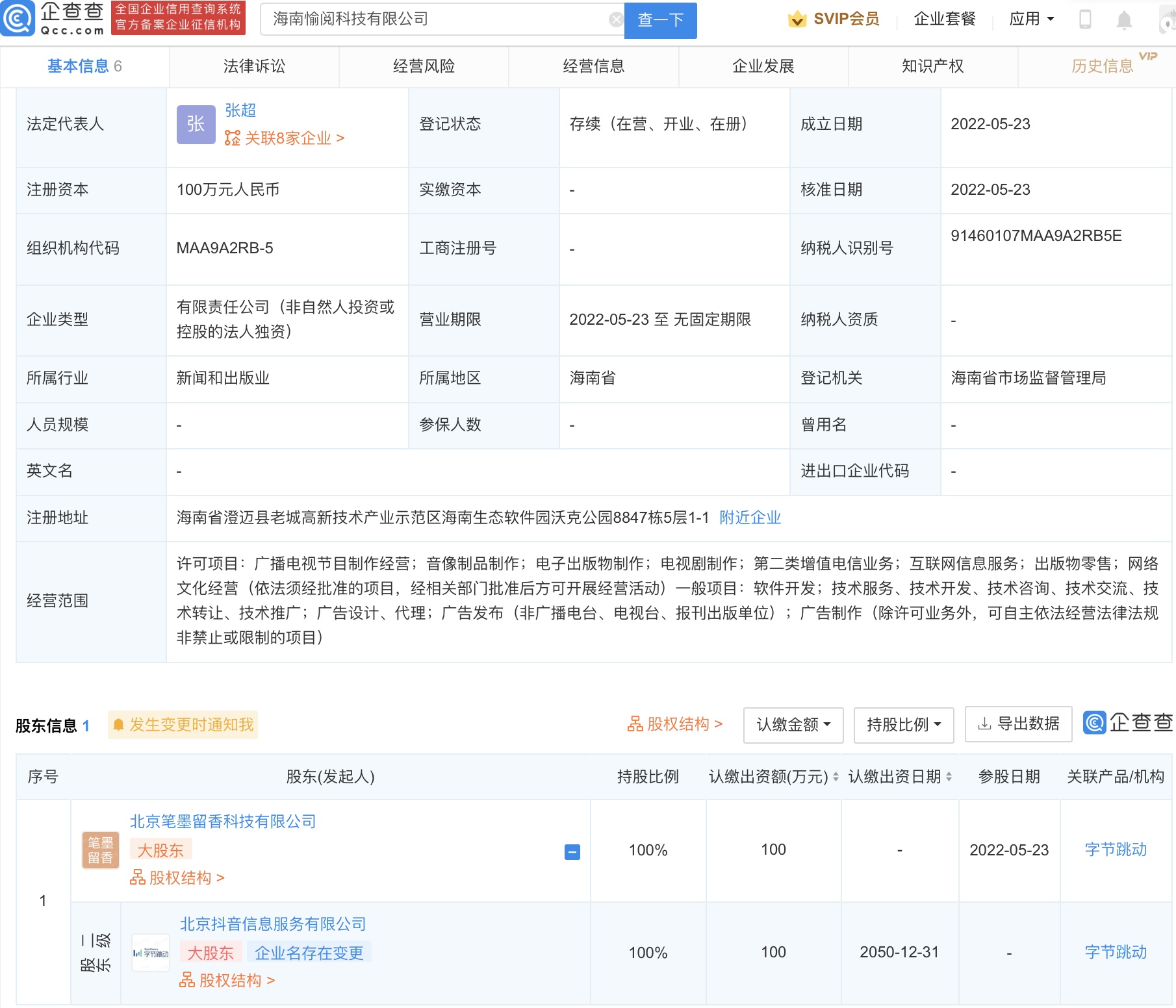Screen dimensions: 1176x1008
Task: Switch to the 企业发展 tab
Action: coord(763,66)
